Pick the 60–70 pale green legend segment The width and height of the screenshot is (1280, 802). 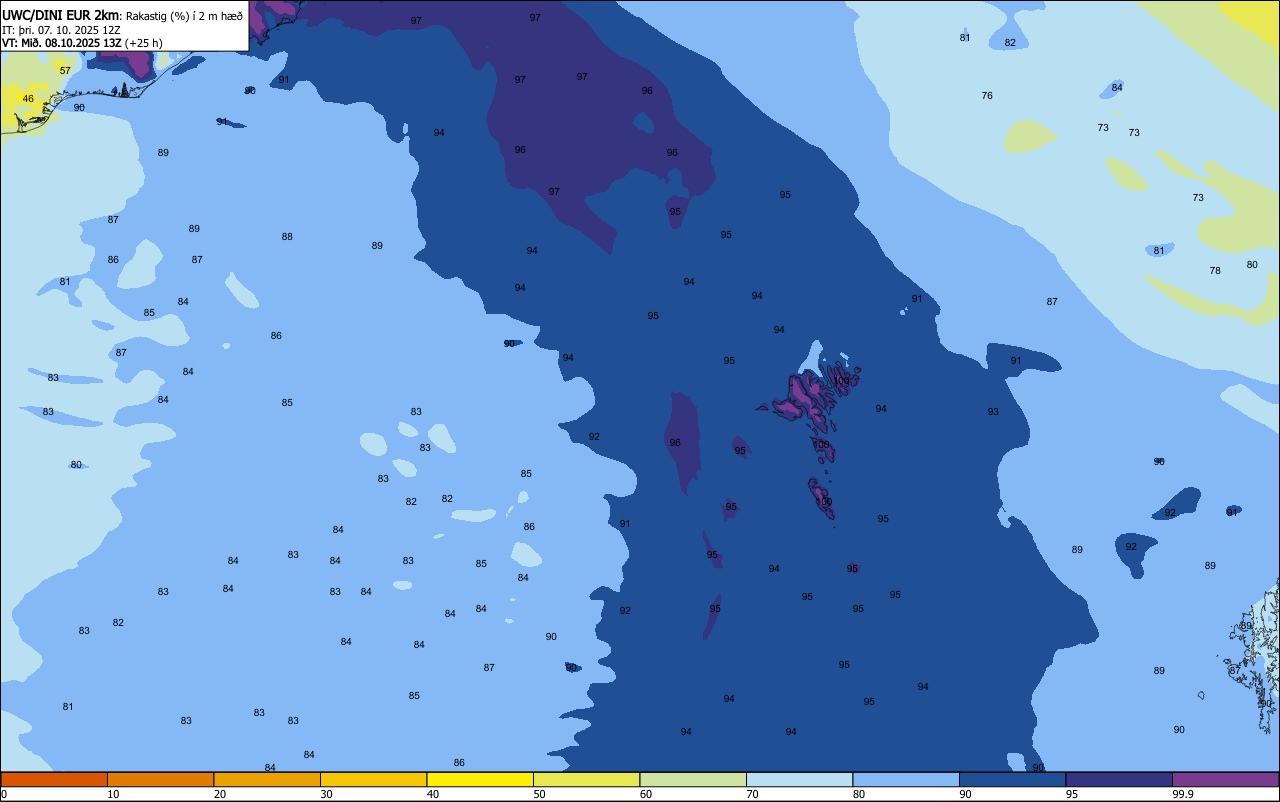tap(693, 779)
